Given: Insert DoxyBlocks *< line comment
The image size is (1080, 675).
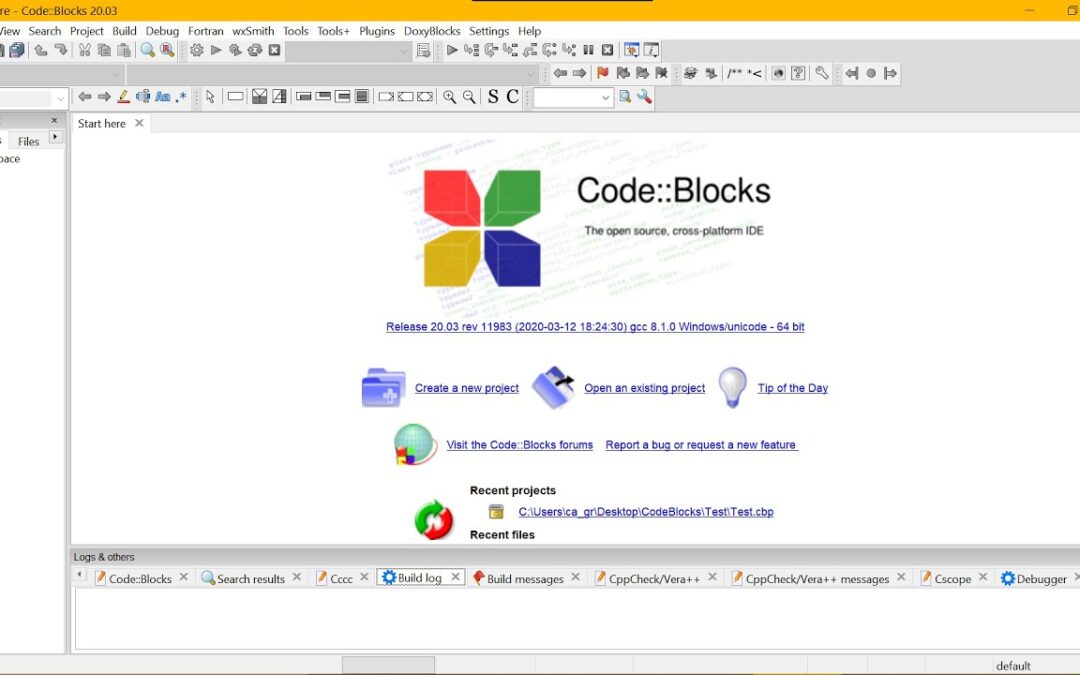Looking at the screenshot, I should (x=755, y=73).
